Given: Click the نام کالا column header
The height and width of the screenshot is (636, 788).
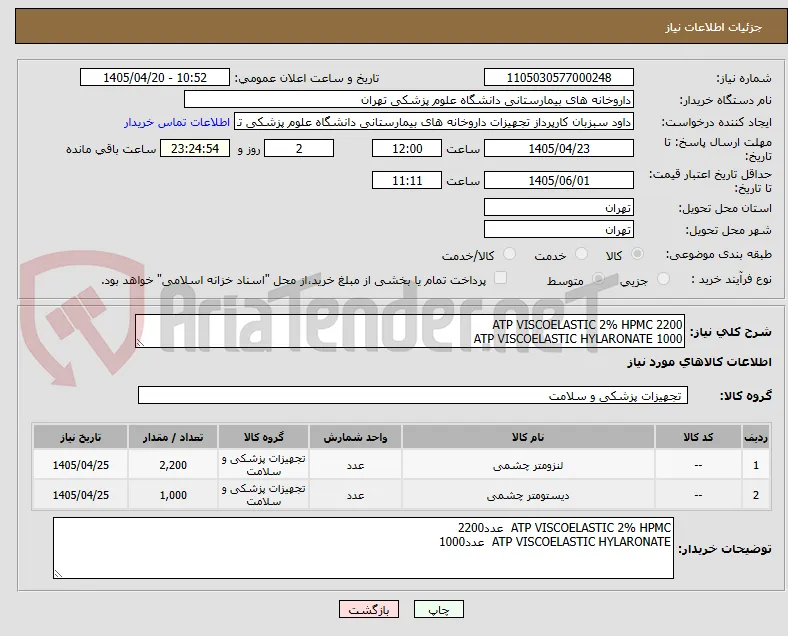Looking at the screenshot, I should coord(528,437).
